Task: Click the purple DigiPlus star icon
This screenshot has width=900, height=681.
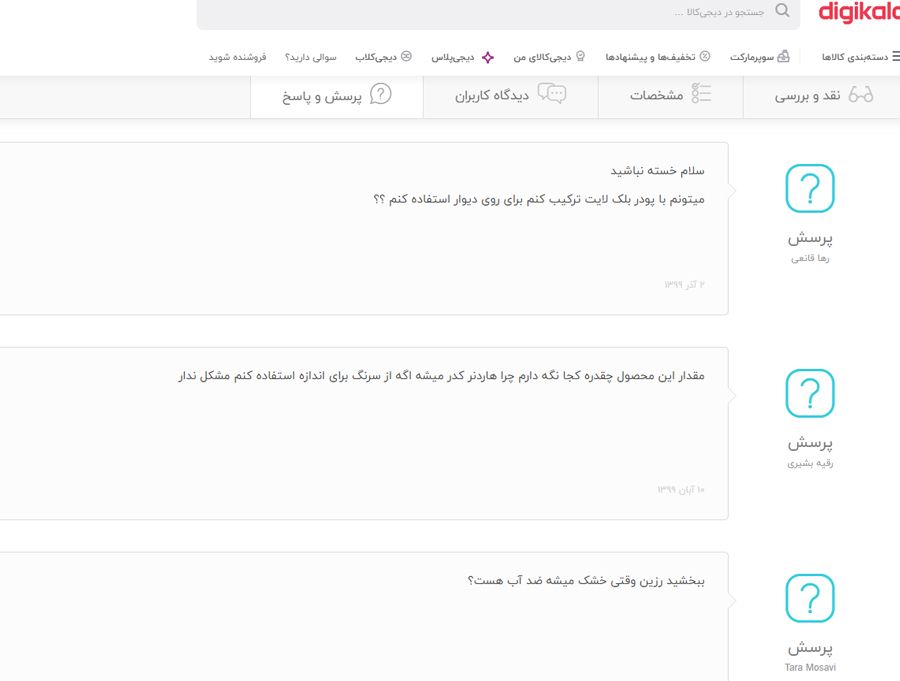Action: tap(487, 57)
